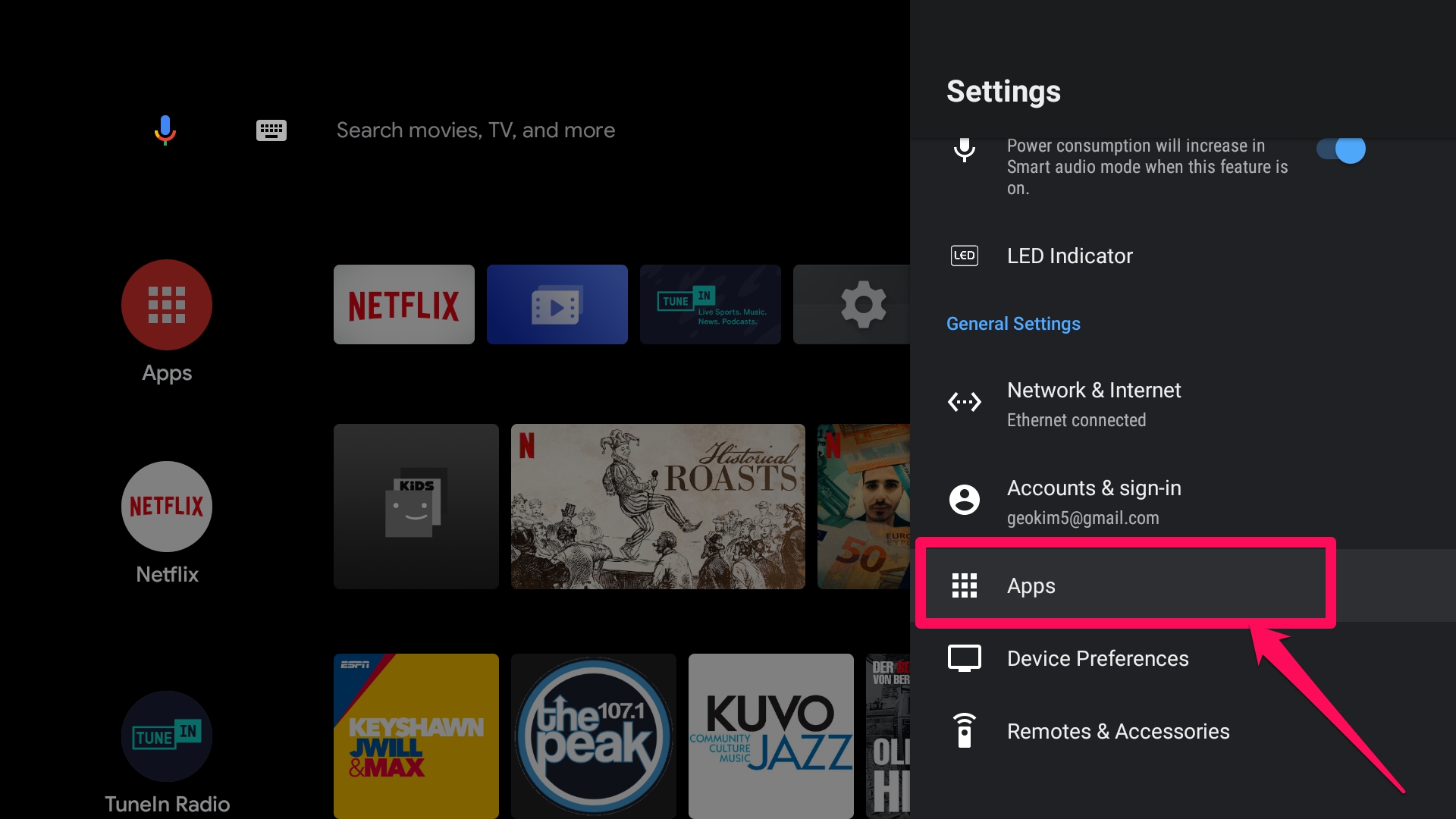This screenshot has height=819, width=1456.
Task: Click the TuneIn Radio label
Action: pos(167,804)
